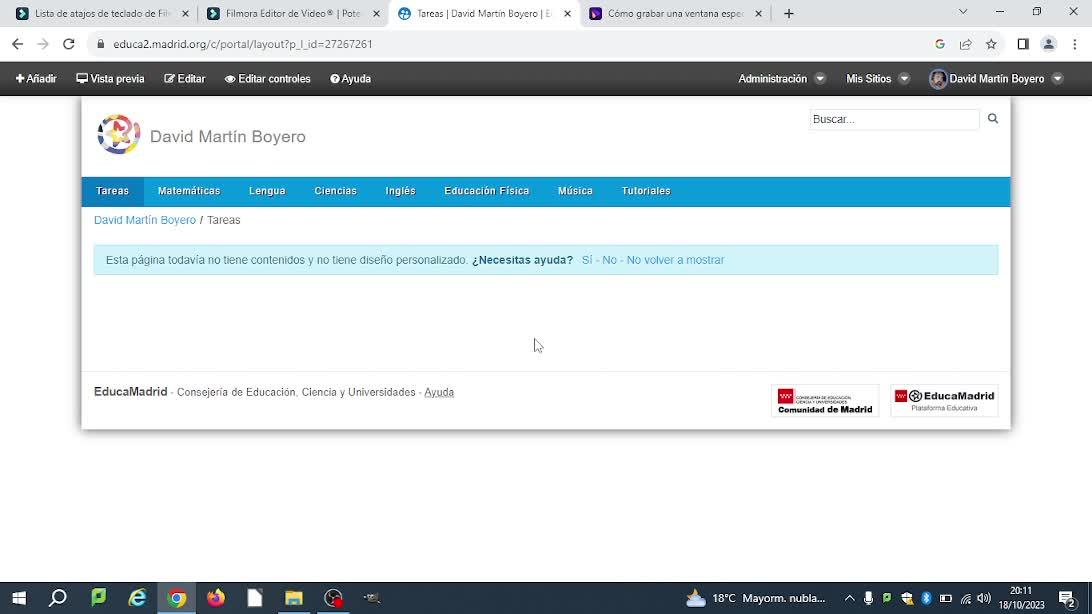Screen dimensions: 1092x614
Task: Switch to the Lista de atajos de teclado tab
Action: click(x=103, y=13)
